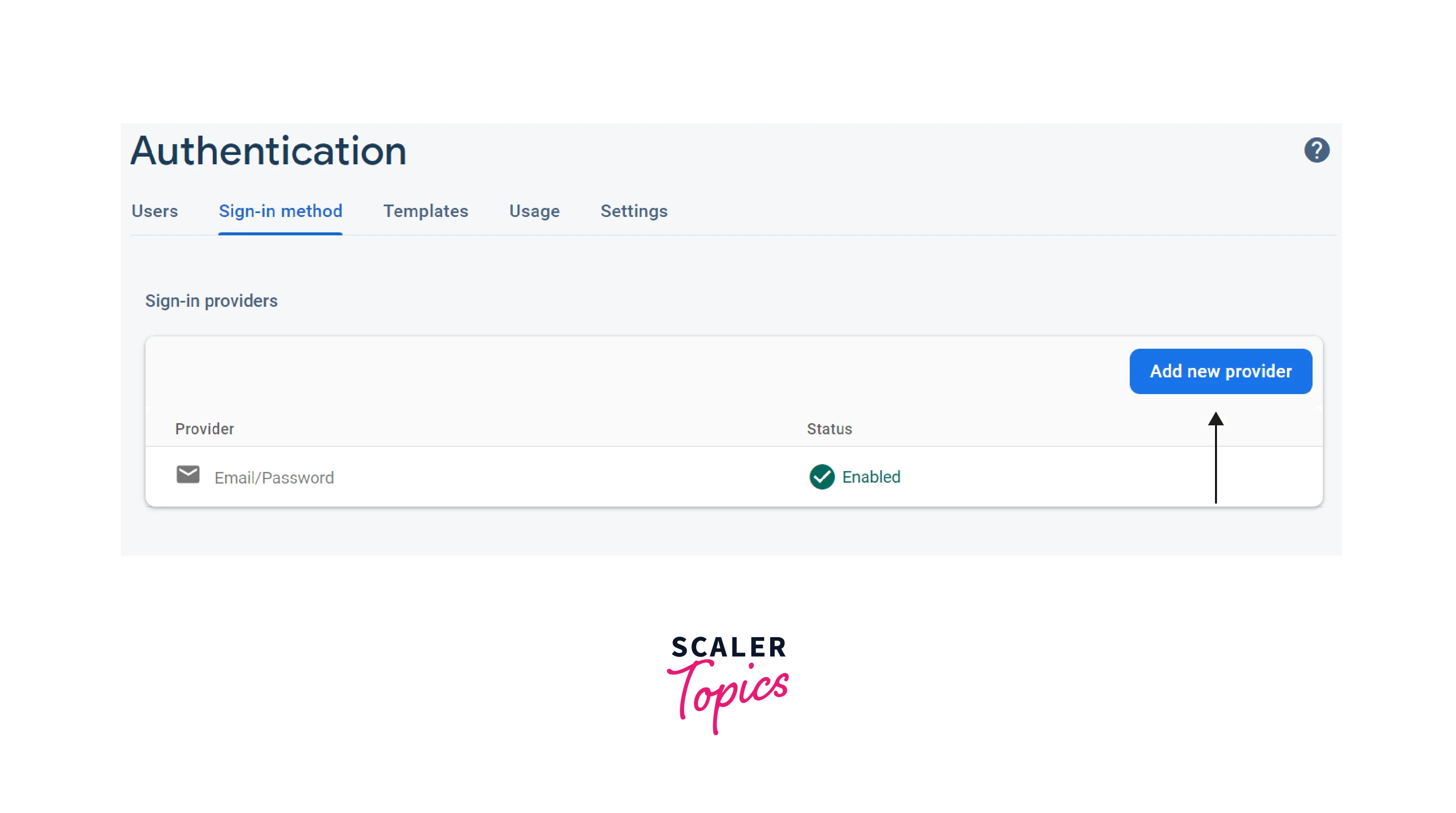Click the help question mark icon
The width and height of the screenshot is (1456, 813).
pyautogui.click(x=1316, y=150)
